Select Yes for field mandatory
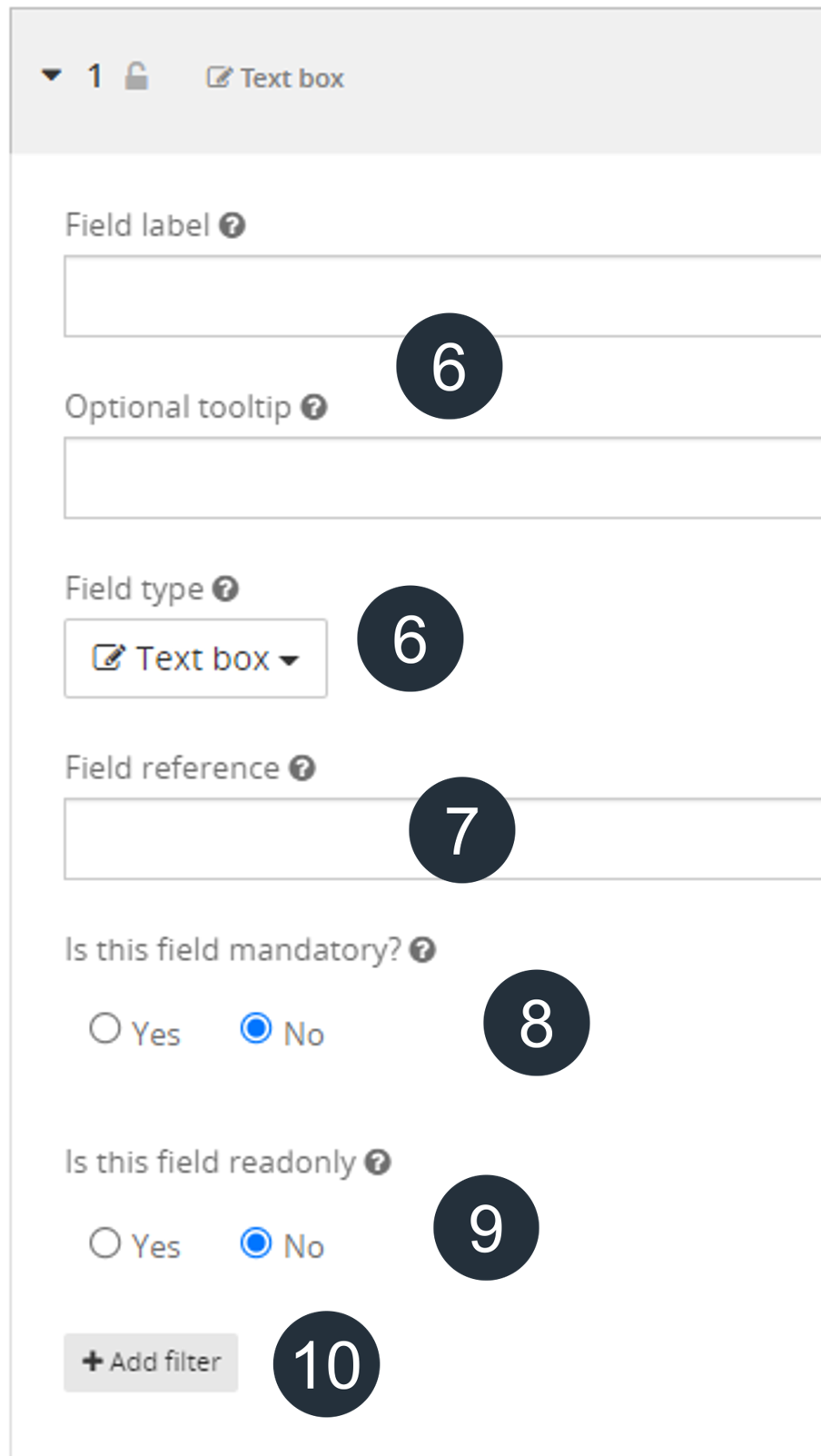821x1456 pixels. (104, 1029)
